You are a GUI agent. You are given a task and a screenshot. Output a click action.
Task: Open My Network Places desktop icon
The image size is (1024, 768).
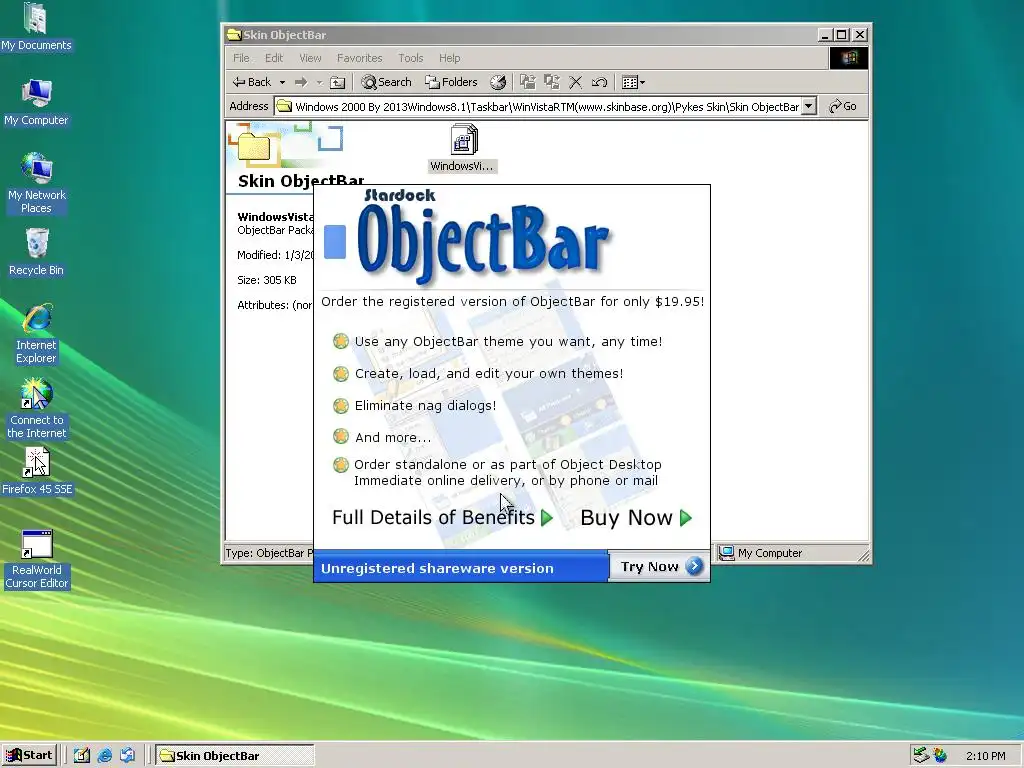pos(36,183)
